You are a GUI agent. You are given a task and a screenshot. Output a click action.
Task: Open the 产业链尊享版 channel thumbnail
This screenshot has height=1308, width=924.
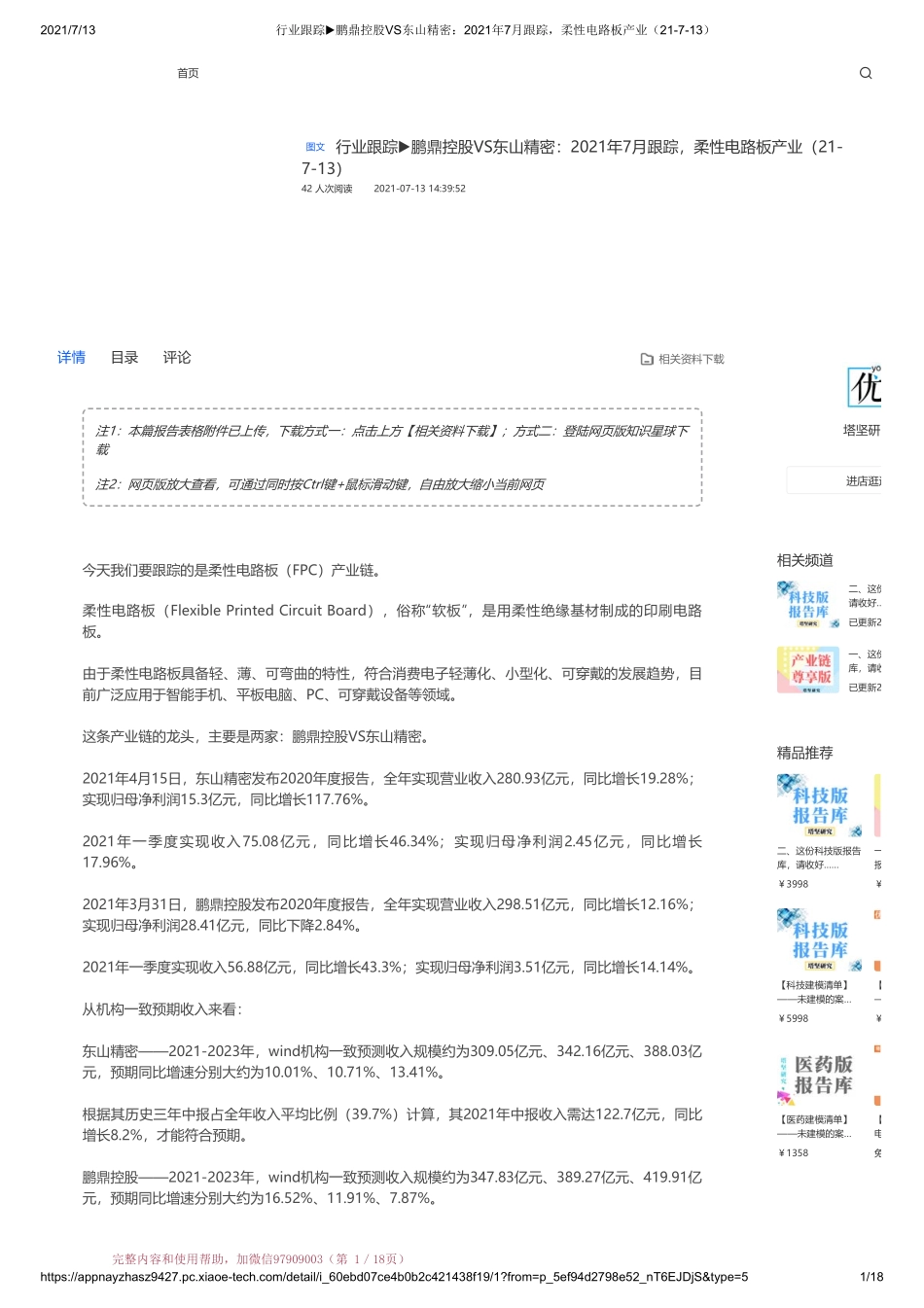[x=806, y=669]
